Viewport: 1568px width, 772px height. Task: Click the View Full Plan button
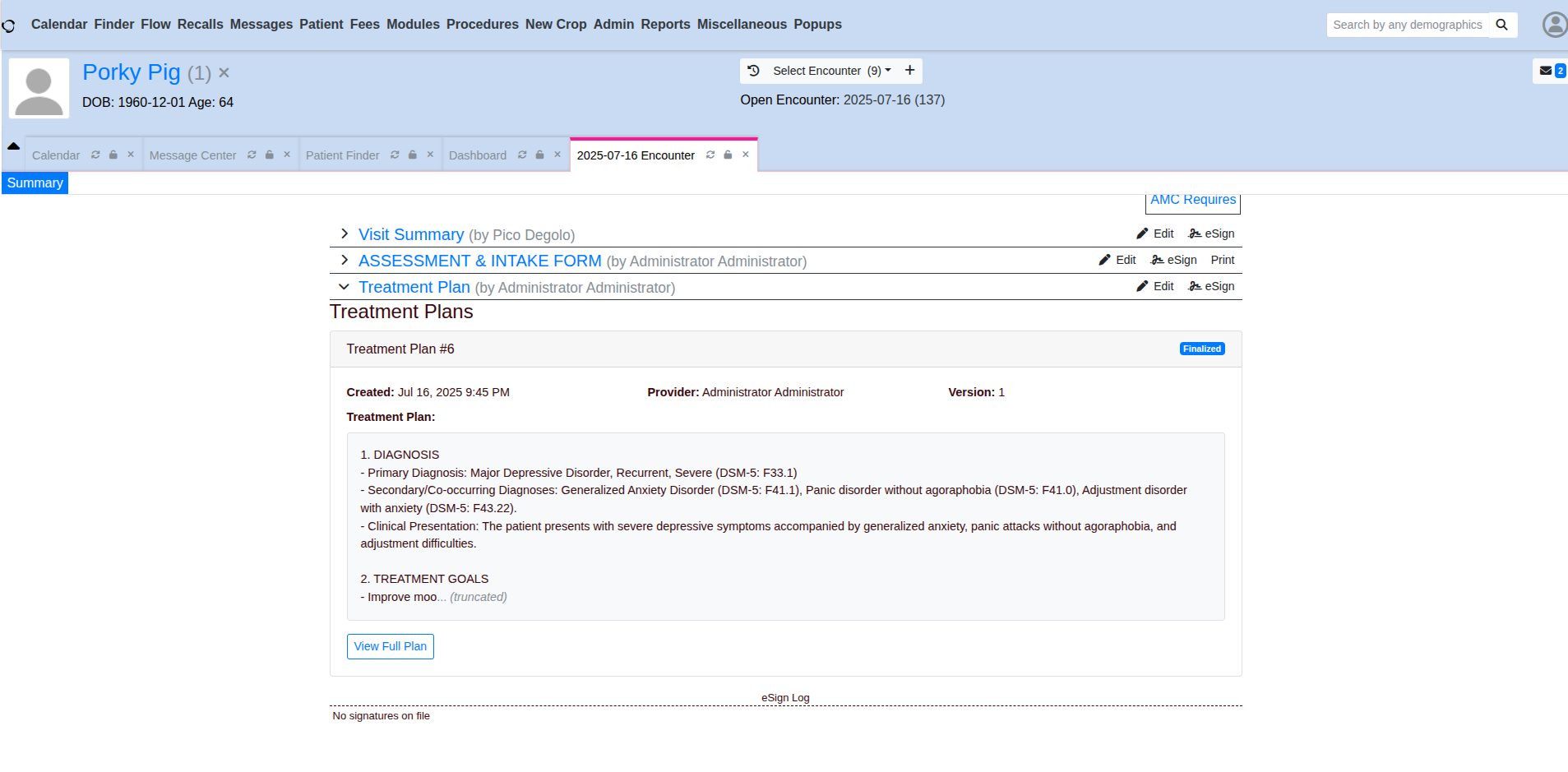tap(390, 646)
